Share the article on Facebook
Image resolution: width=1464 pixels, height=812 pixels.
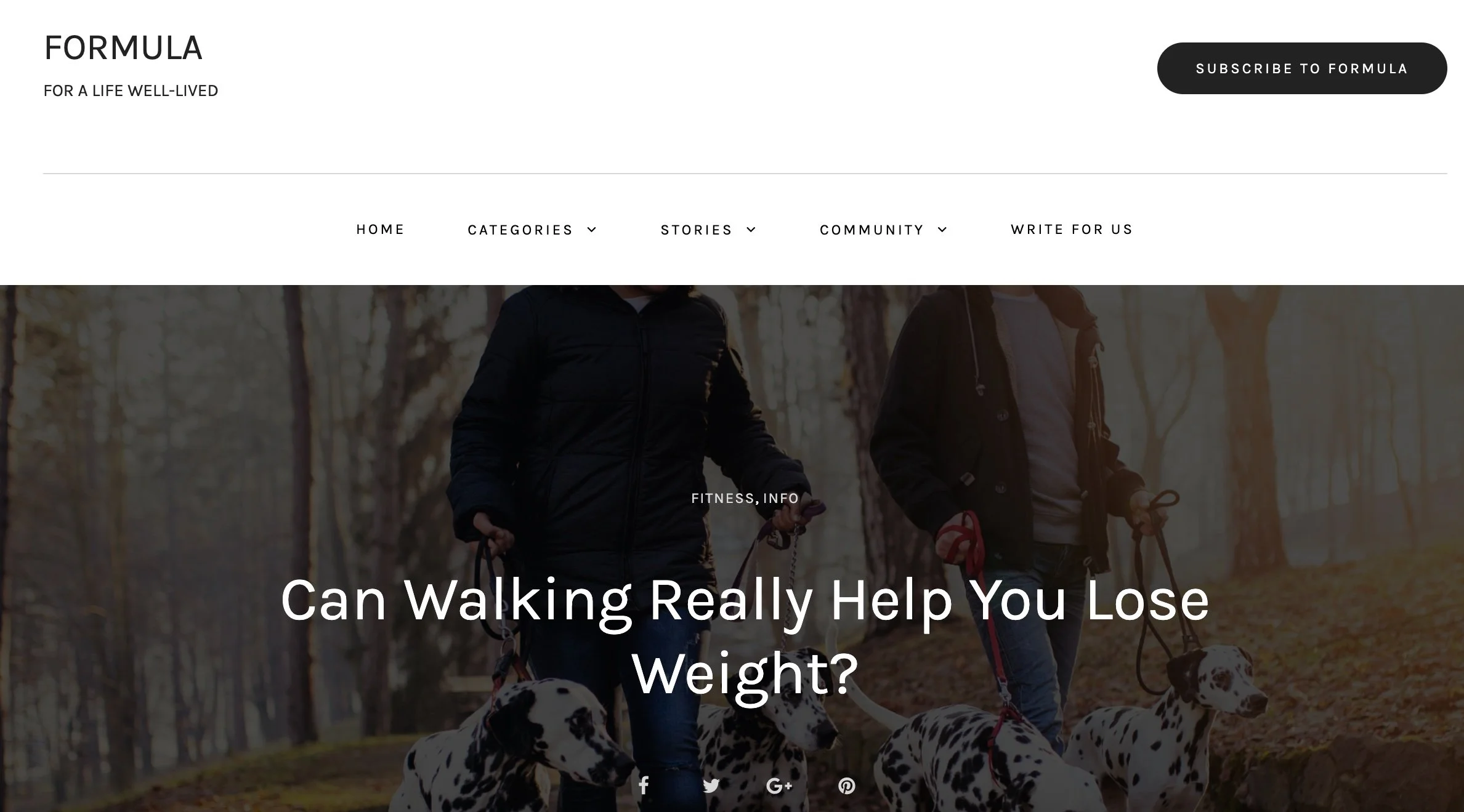pyautogui.click(x=644, y=786)
